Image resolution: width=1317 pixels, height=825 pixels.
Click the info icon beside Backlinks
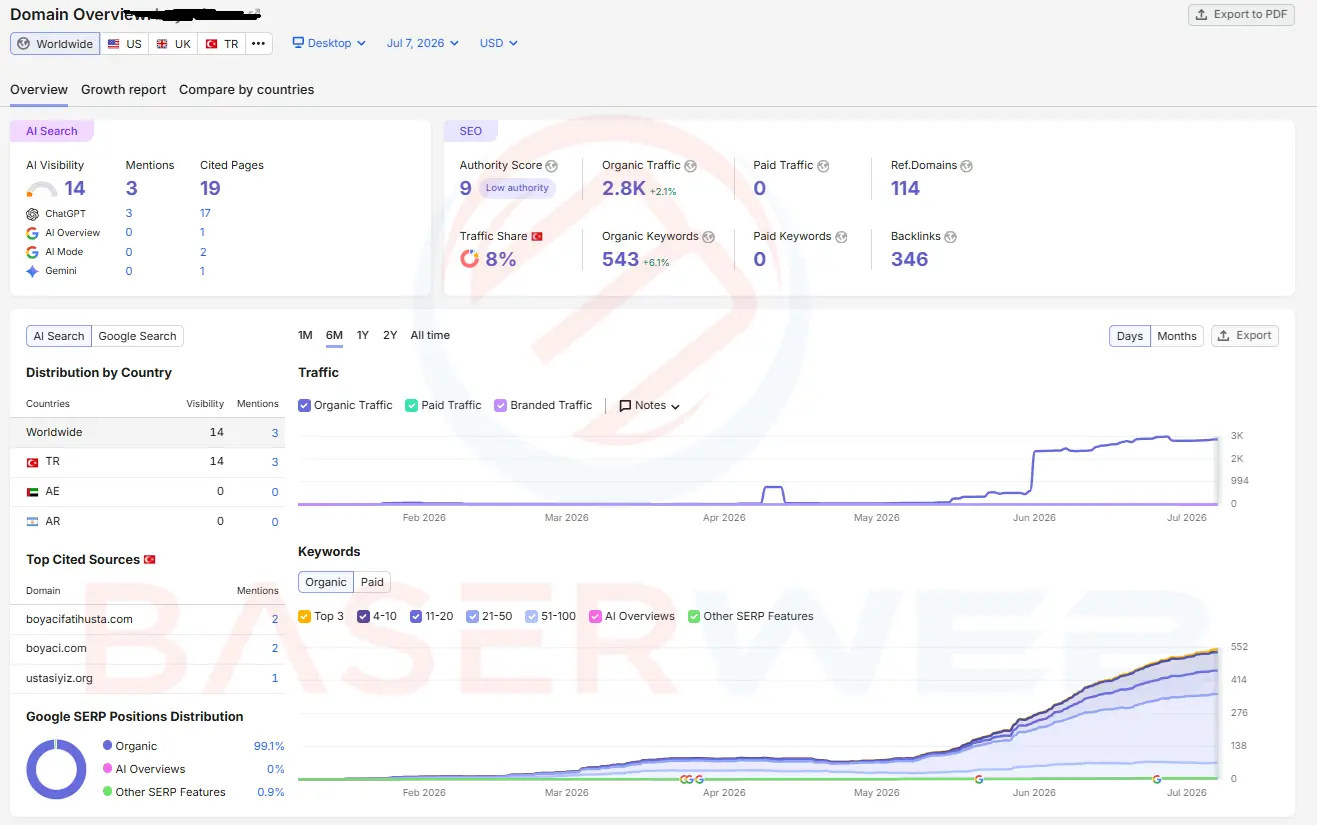point(950,237)
